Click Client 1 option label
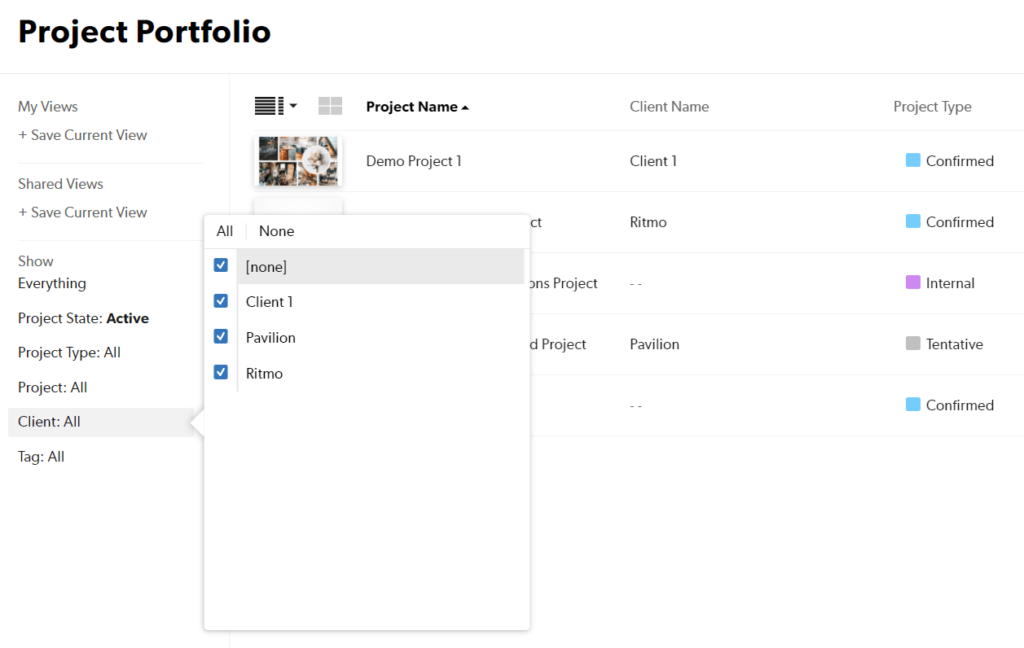Screen dimensions: 1024x648 point(269,302)
